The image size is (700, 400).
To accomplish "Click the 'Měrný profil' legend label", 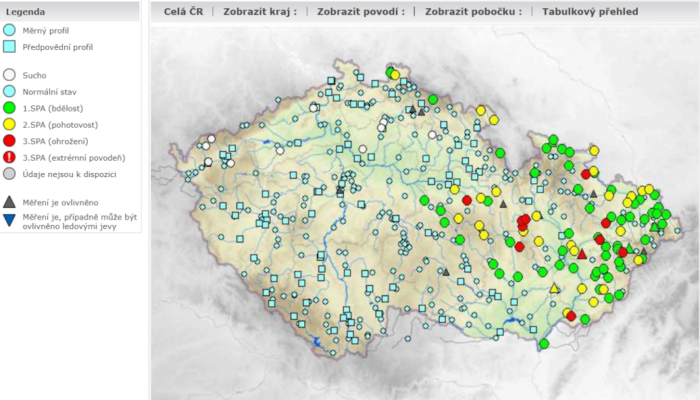I will tap(46, 31).
